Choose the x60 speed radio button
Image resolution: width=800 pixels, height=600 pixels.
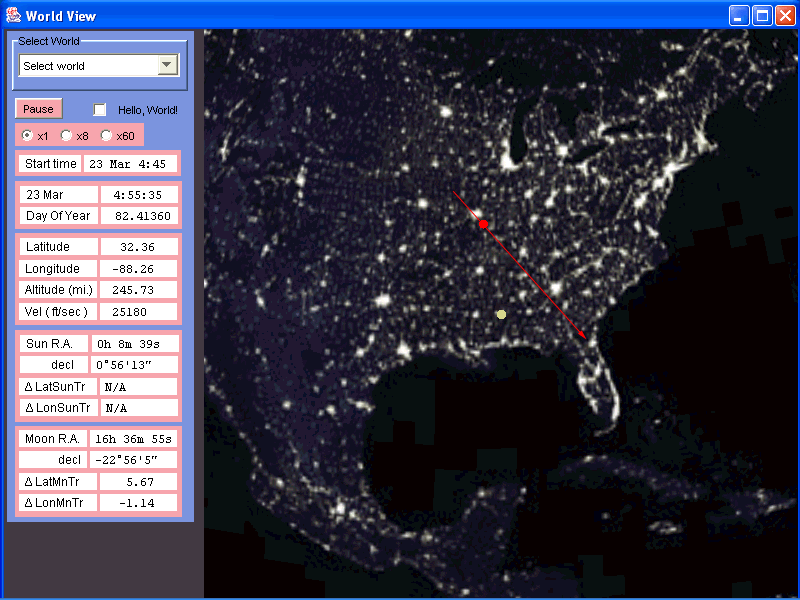106,135
